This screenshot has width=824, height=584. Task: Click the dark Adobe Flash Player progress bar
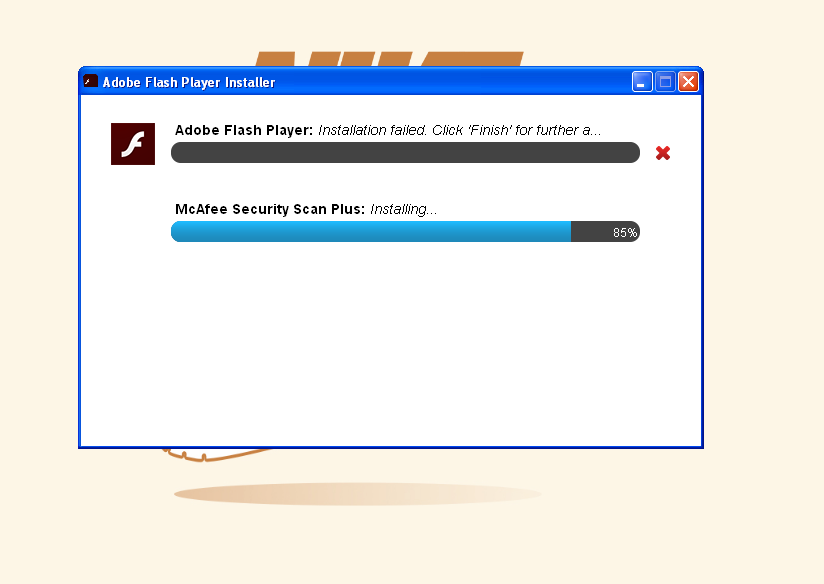[x=405, y=152]
